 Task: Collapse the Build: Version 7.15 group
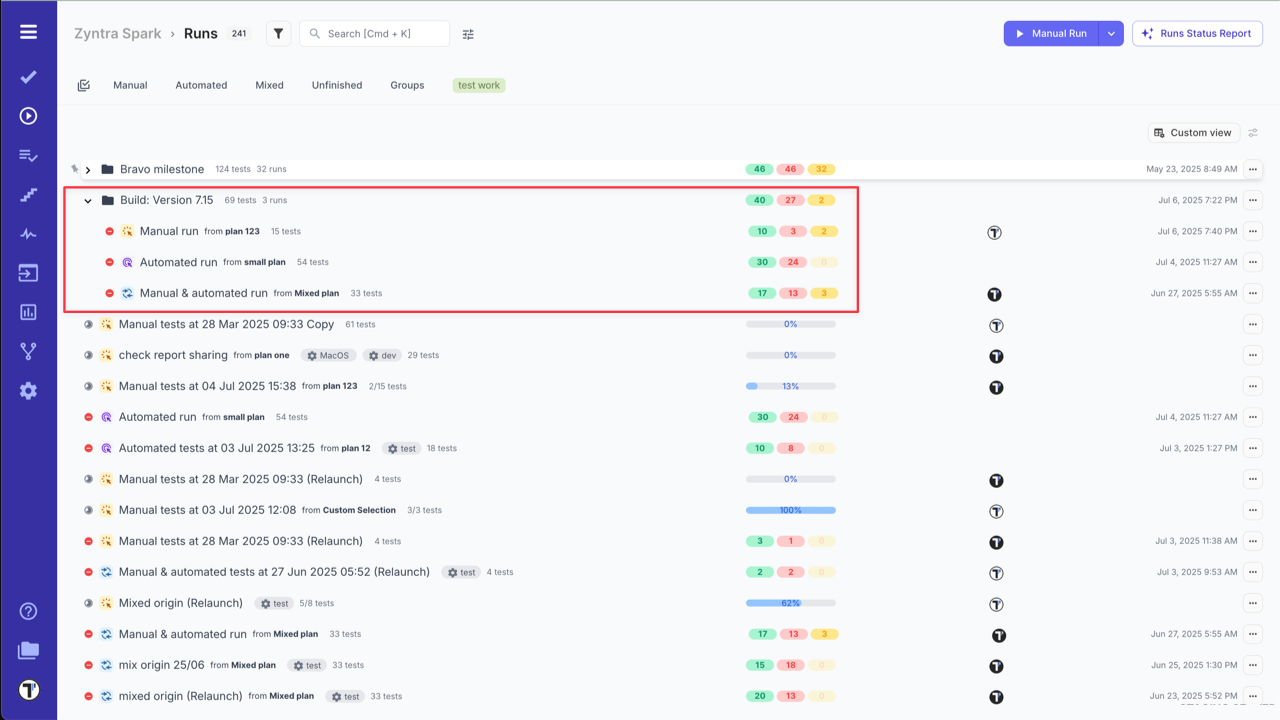point(88,200)
